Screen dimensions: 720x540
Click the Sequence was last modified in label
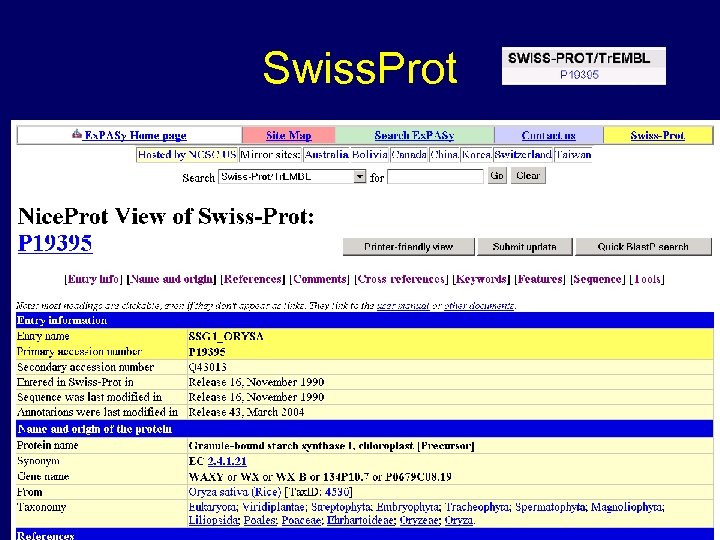coord(89,397)
